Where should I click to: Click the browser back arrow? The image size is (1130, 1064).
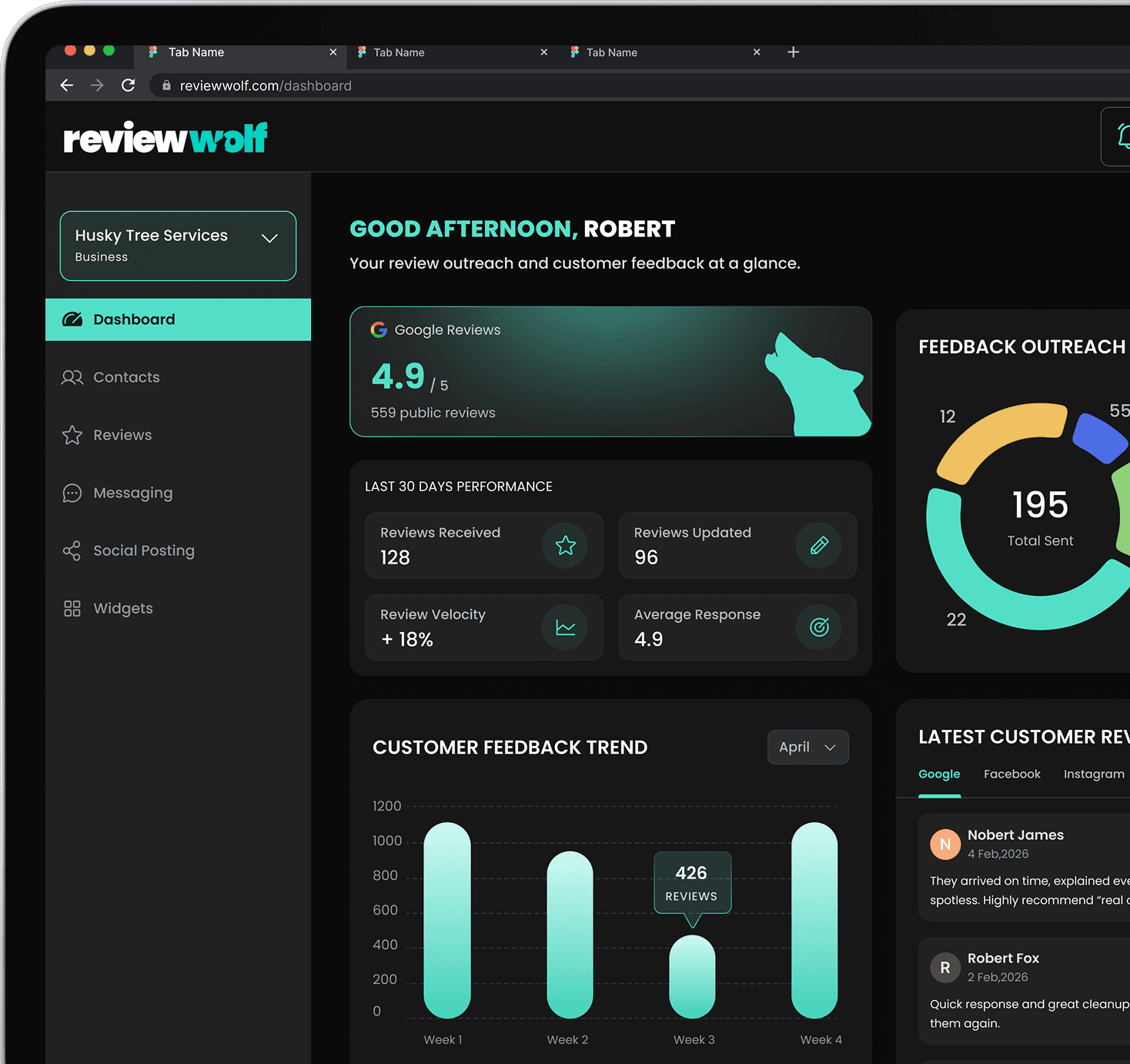[67, 85]
